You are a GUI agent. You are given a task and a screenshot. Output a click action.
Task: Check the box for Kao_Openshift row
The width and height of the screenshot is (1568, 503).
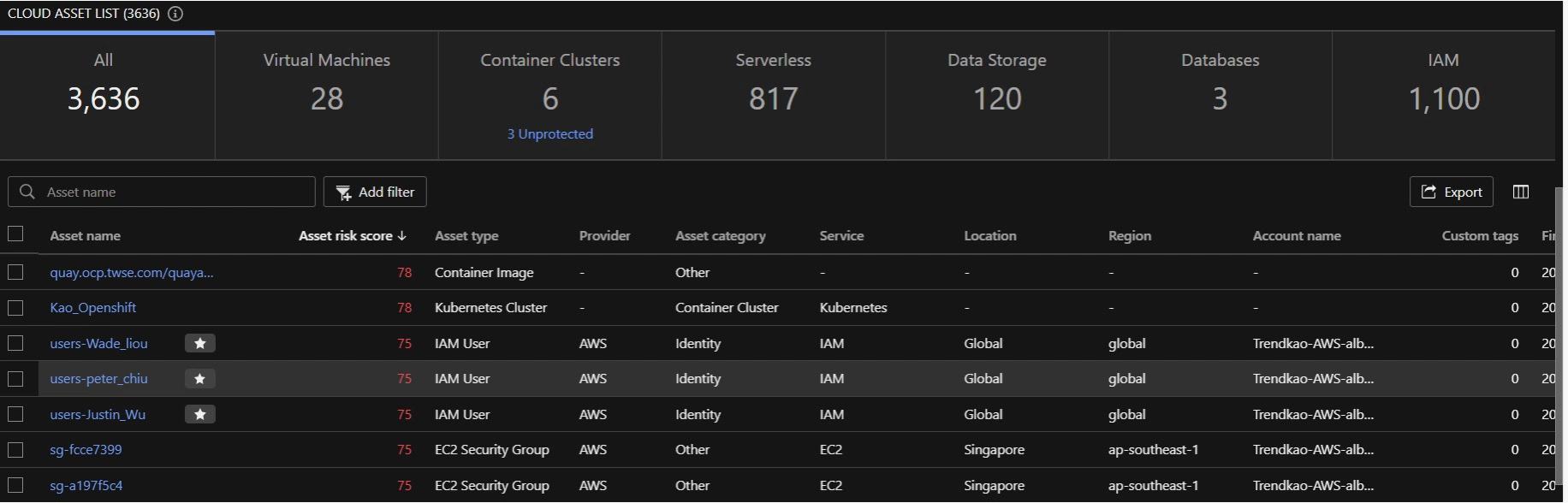point(15,307)
